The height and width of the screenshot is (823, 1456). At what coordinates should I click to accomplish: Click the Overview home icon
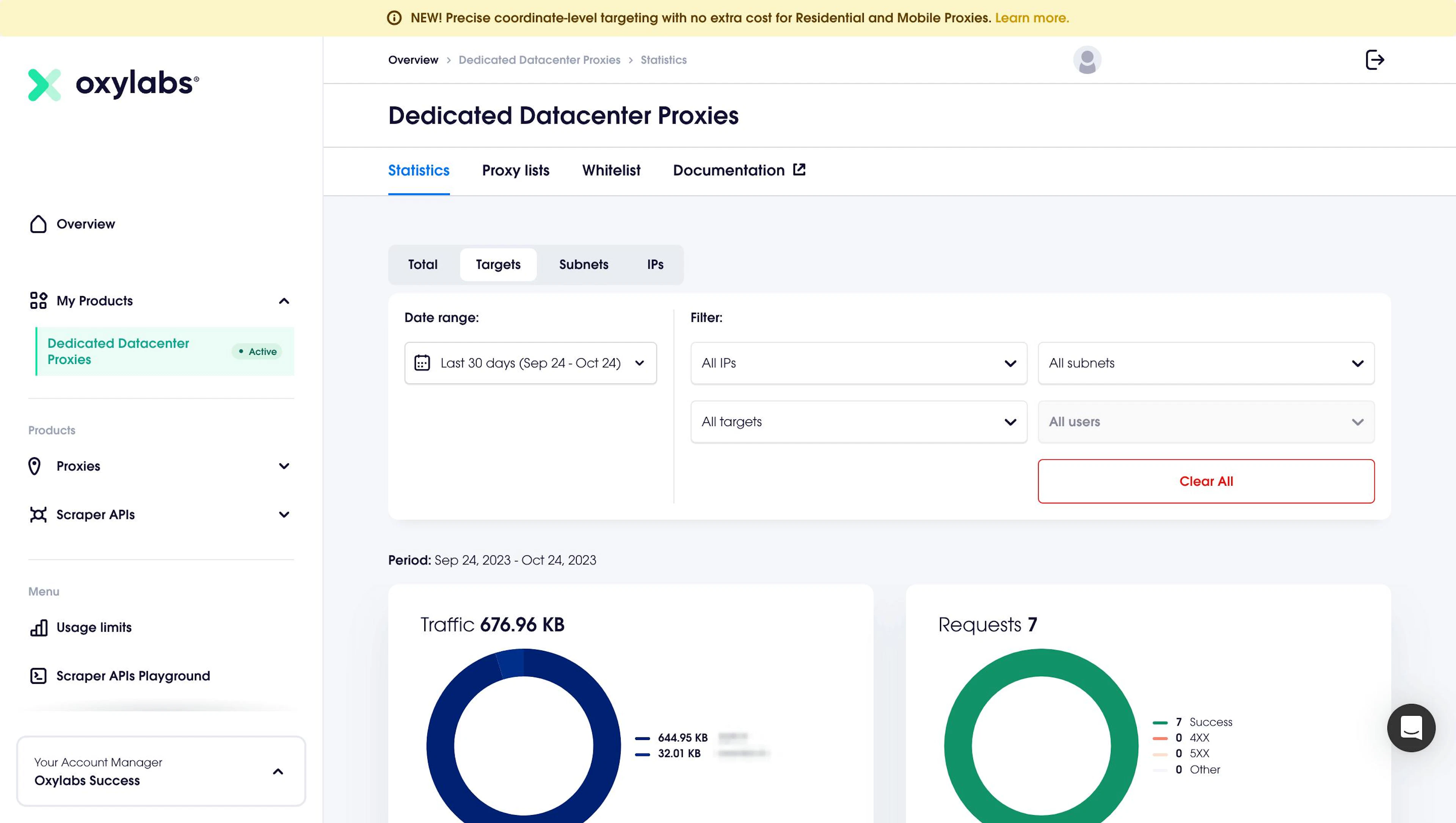38,224
